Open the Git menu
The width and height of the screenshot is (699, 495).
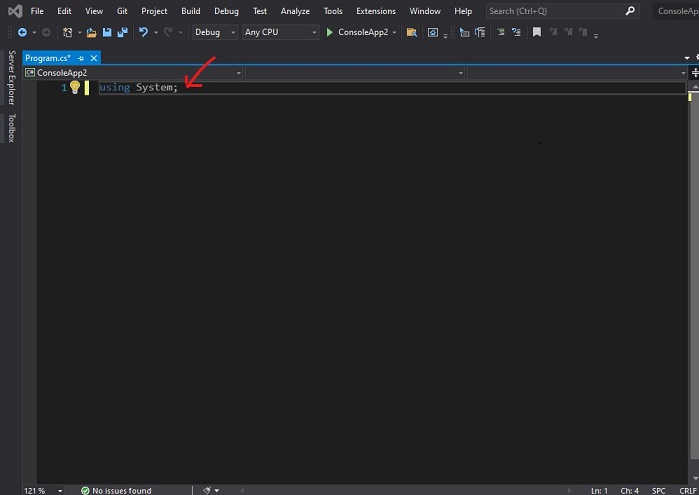pyautogui.click(x=122, y=11)
